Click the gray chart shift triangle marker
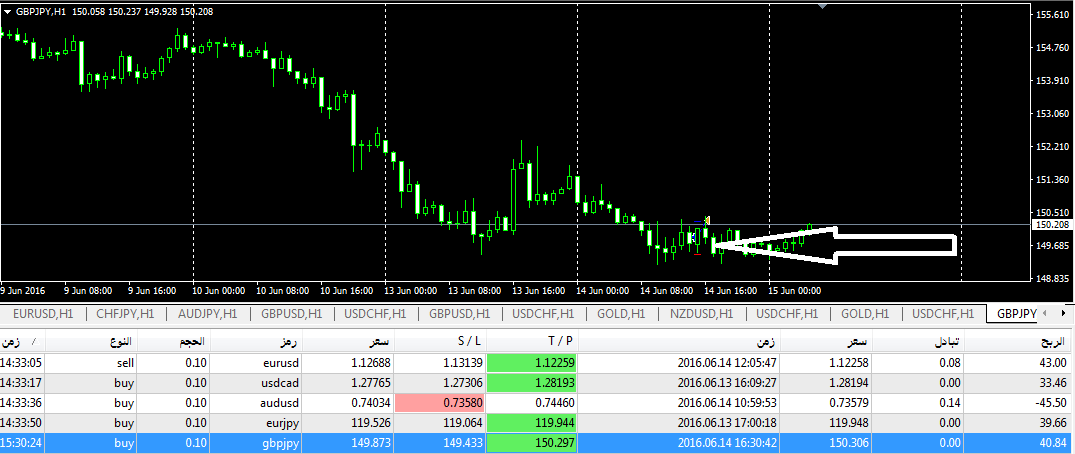This screenshot has height=454, width=1075. point(823,6)
